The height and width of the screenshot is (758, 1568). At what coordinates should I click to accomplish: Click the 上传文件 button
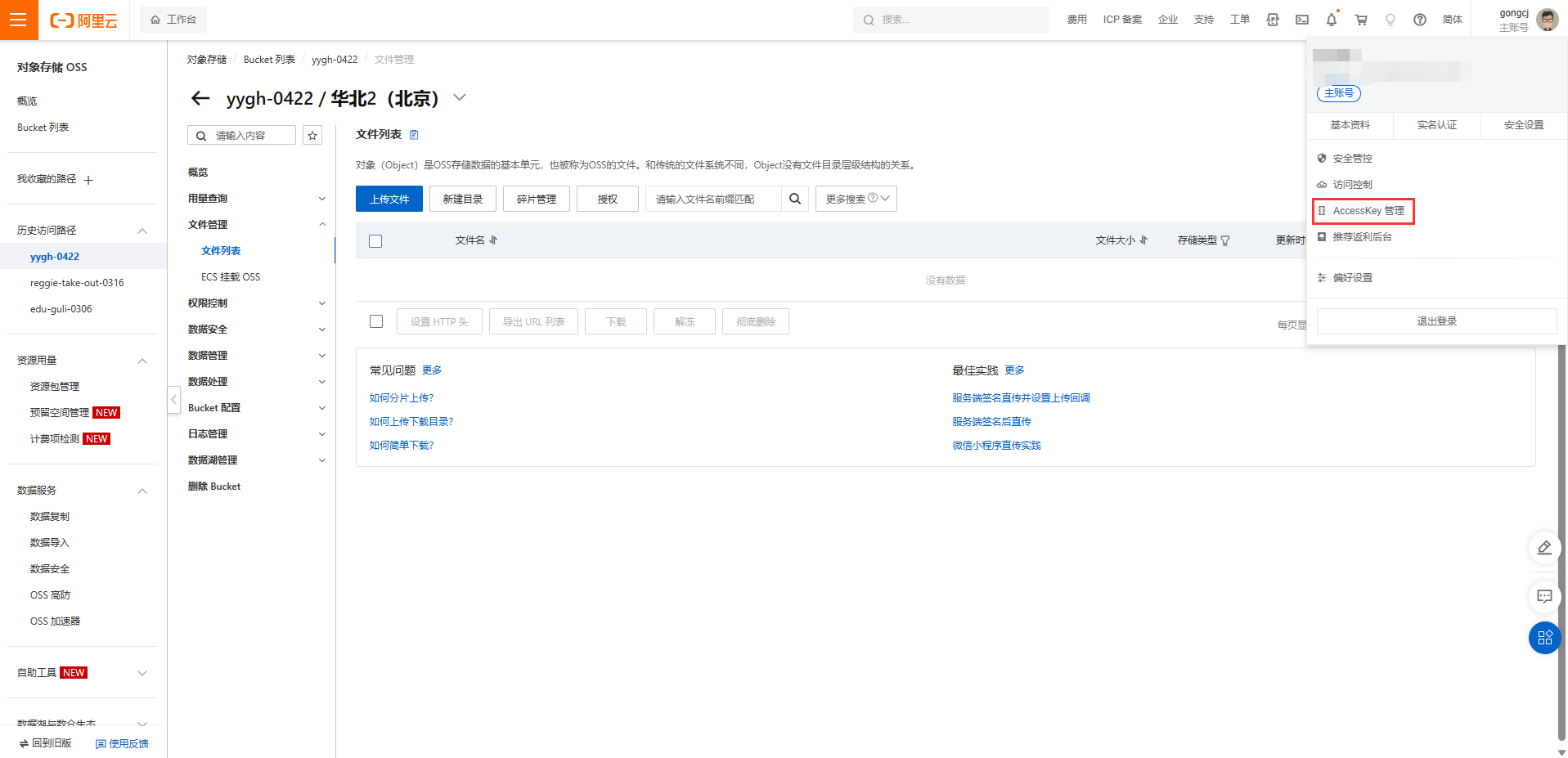(x=389, y=199)
